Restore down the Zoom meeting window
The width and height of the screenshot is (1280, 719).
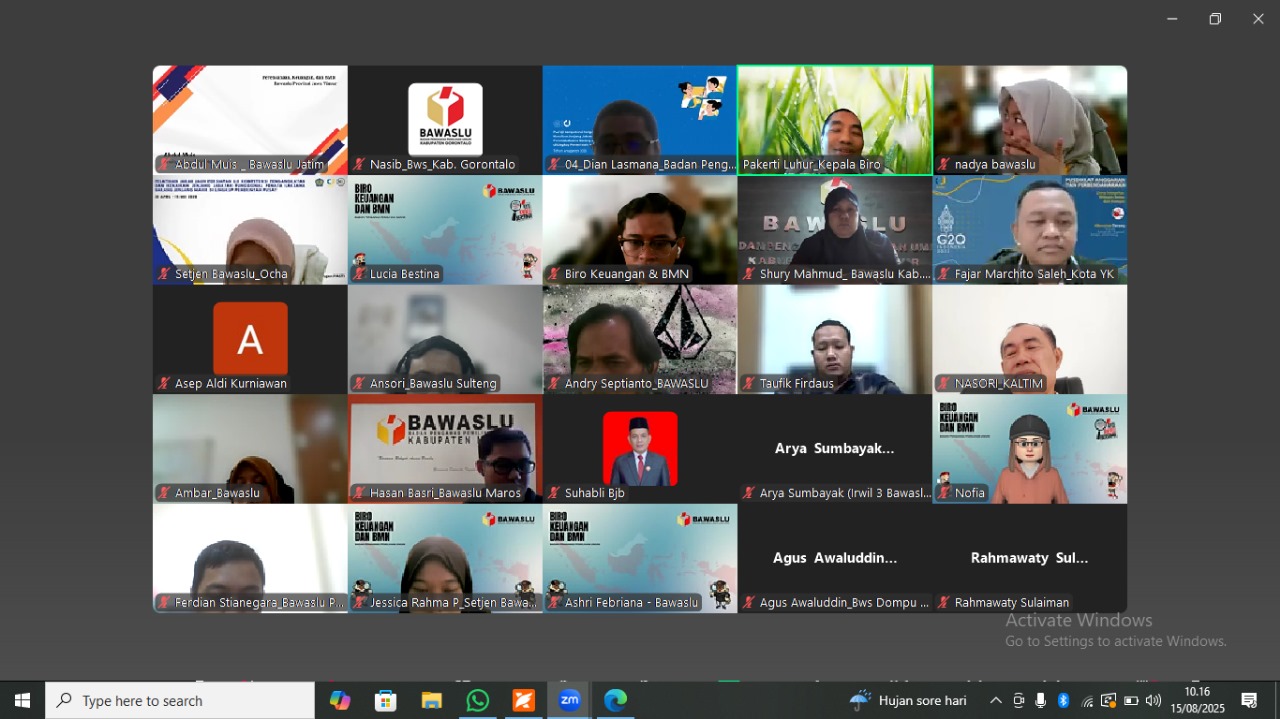(x=1215, y=19)
